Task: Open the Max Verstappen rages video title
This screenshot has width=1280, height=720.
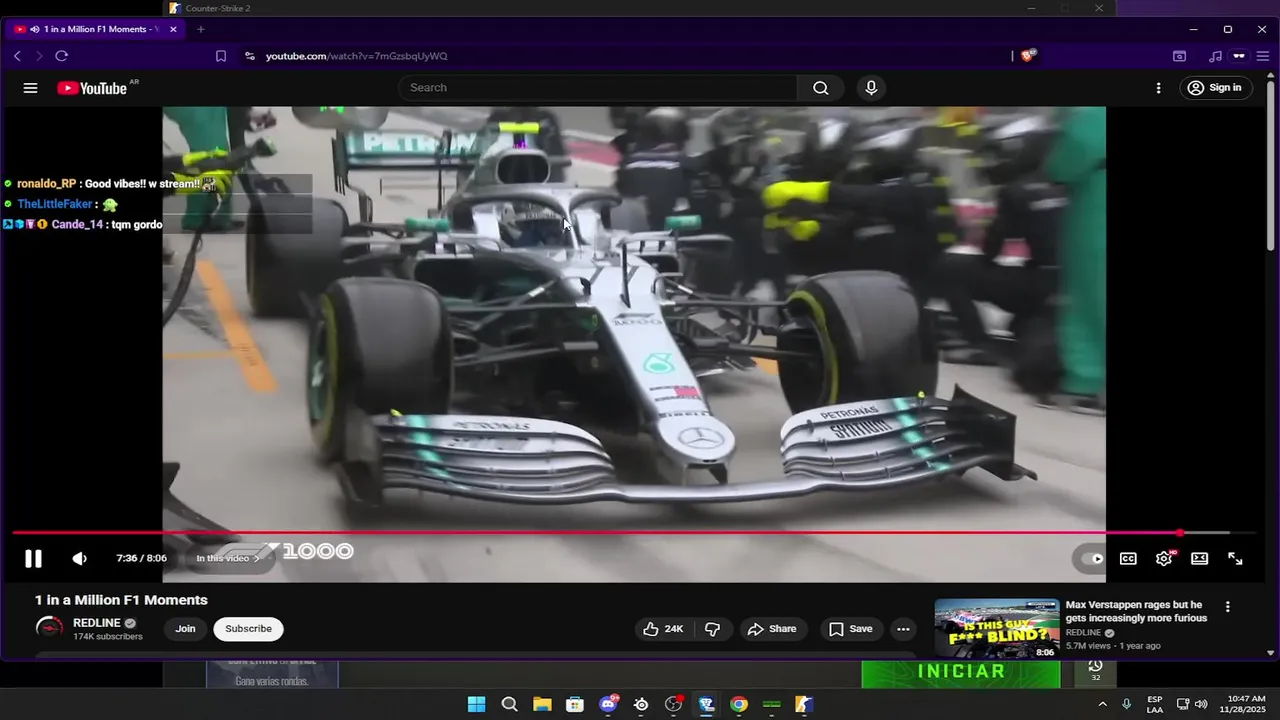Action: tap(1136, 611)
